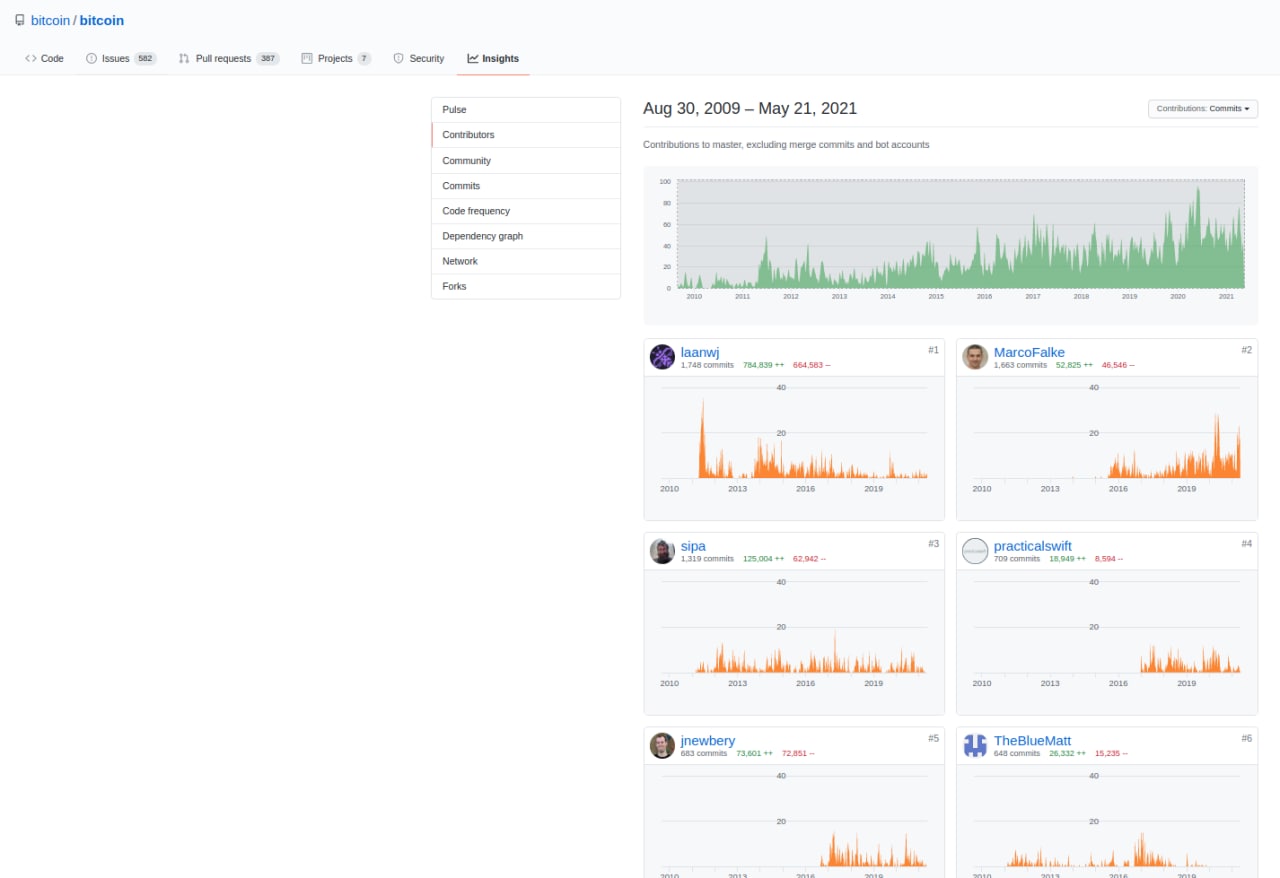Open Dependency graph in the sidebar
1280x878 pixels.
coord(526,236)
